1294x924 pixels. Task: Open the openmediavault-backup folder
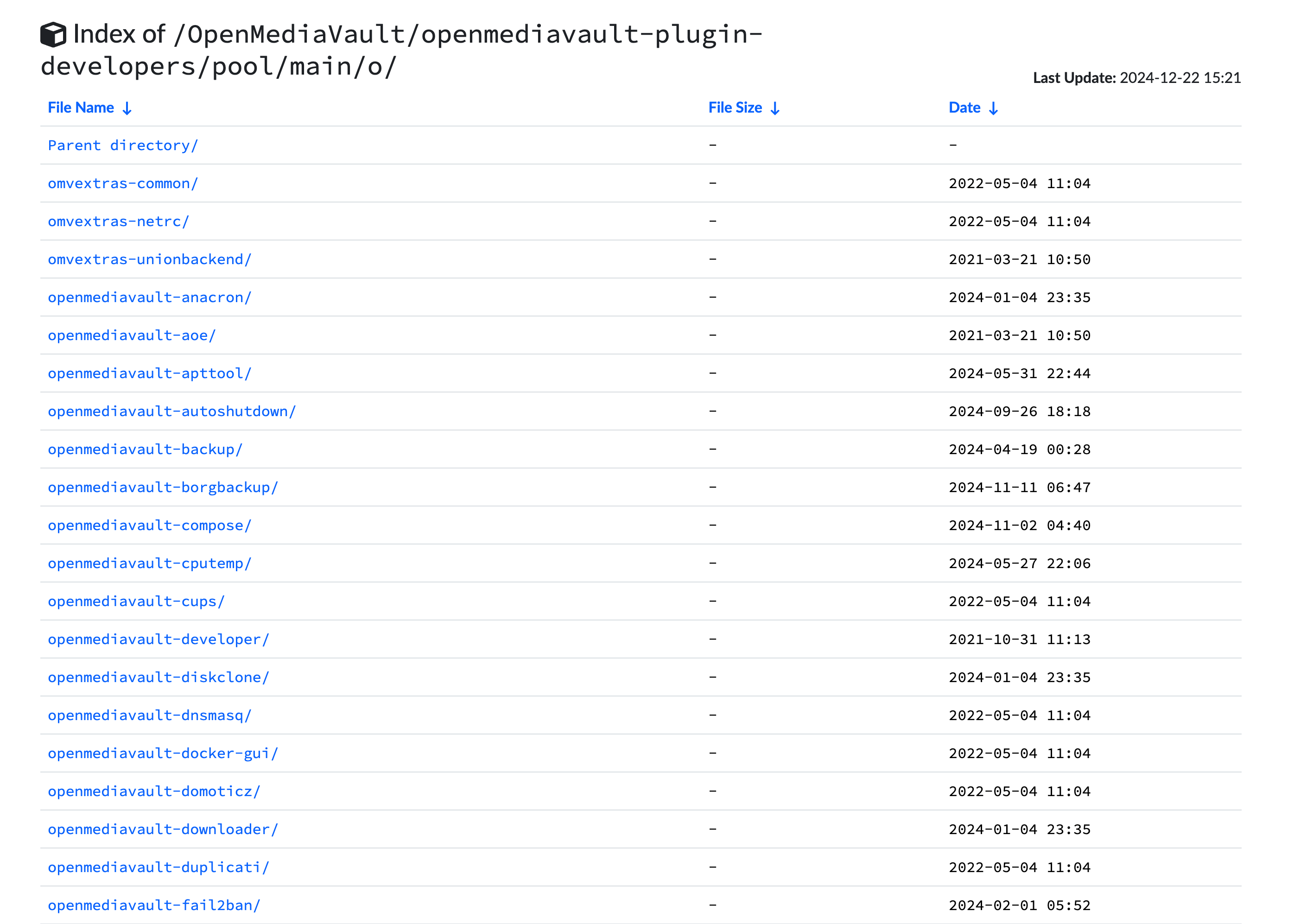coord(145,449)
